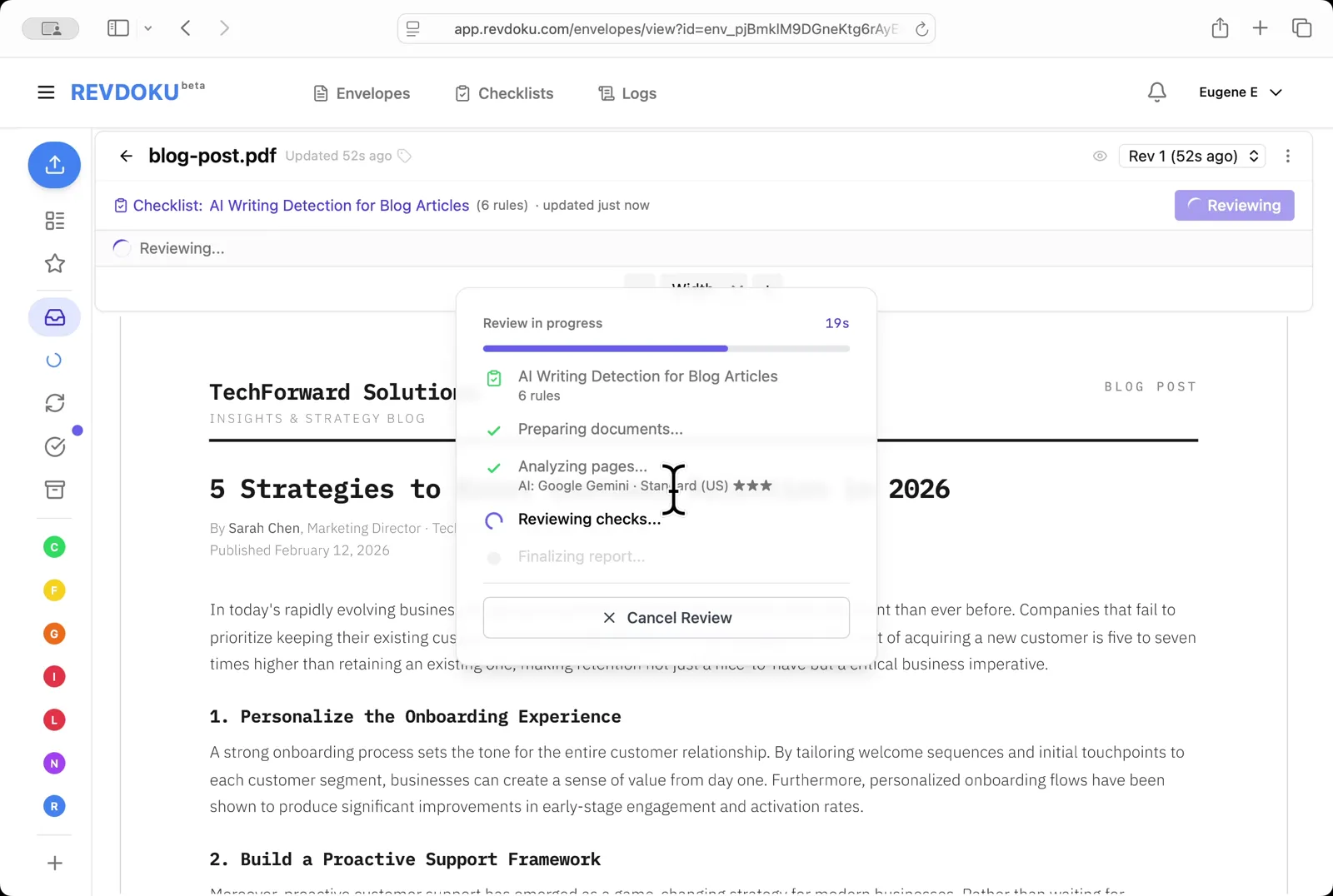The height and width of the screenshot is (896, 1333).
Task: Open the Rev 1 revision dropdown
Action: coord(1191,157)
